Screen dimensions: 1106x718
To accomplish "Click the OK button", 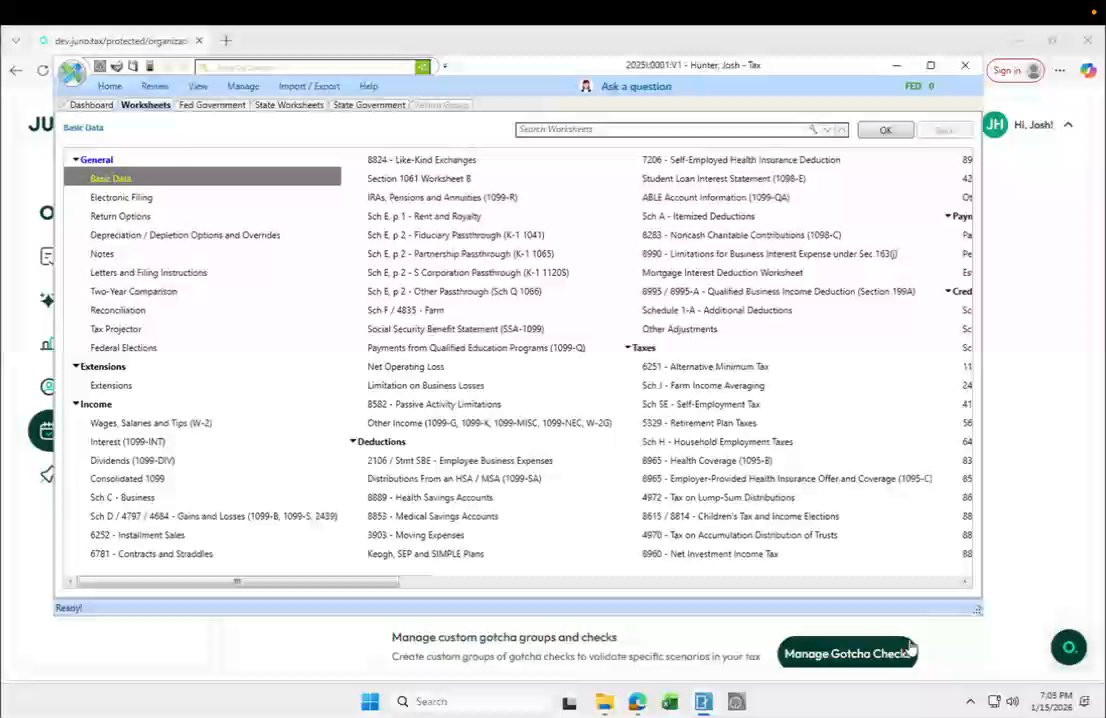I will (885, 130).
